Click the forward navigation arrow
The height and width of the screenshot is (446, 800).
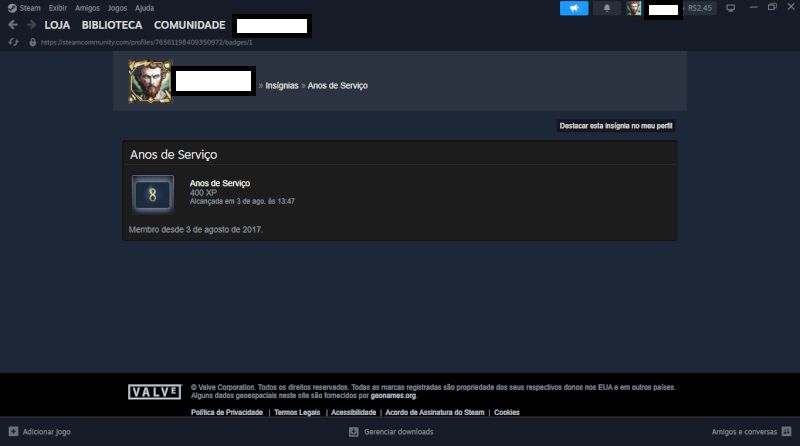(32, 25)
